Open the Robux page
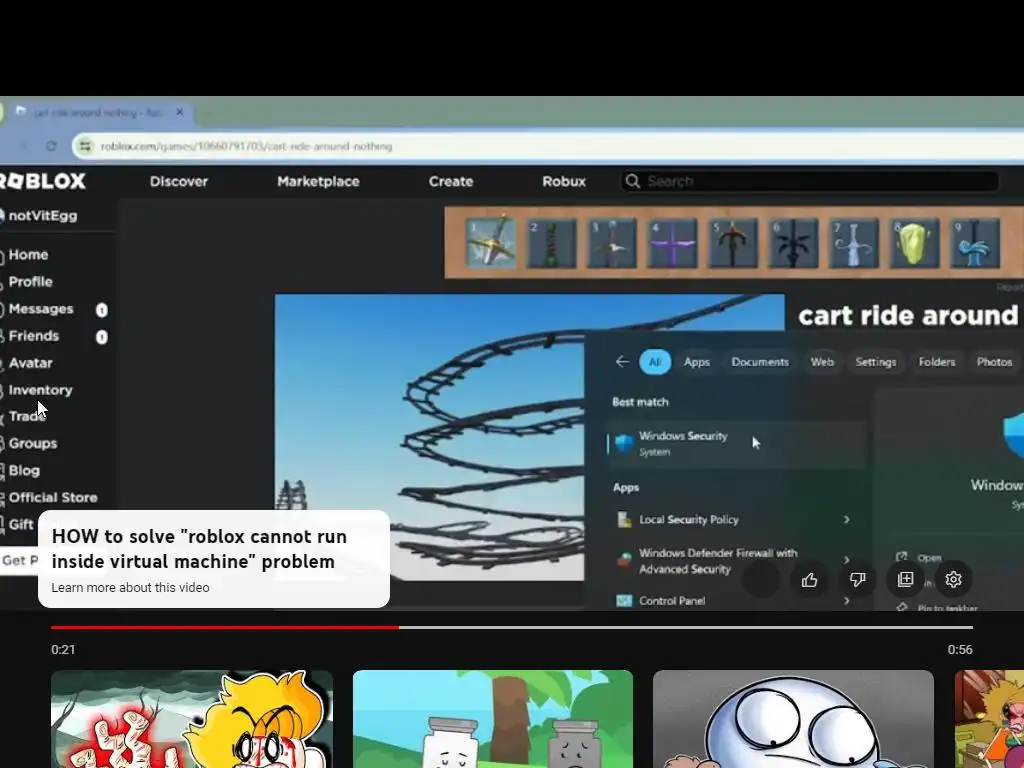The image size is (1024, 768). point(564,182)
